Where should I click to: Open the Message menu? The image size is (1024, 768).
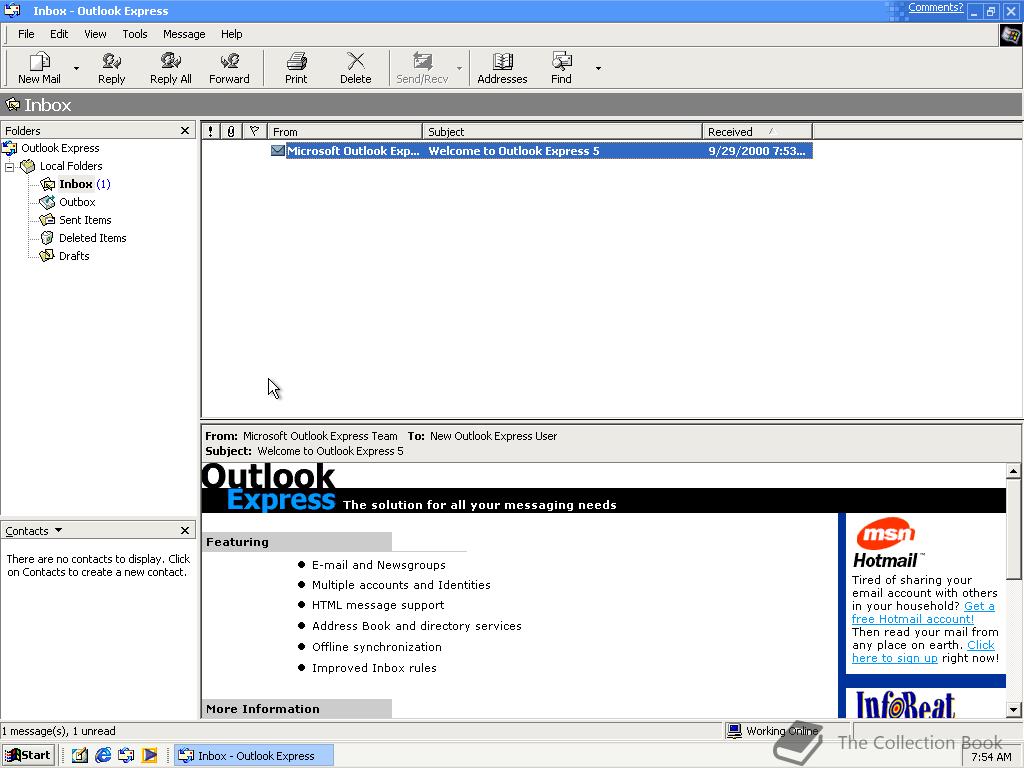coord(184,34)
